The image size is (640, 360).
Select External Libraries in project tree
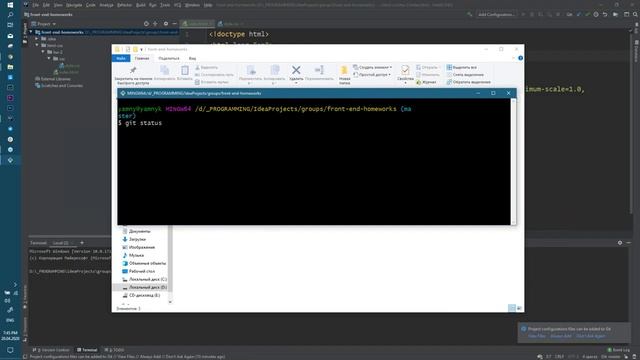pos(53,79)
